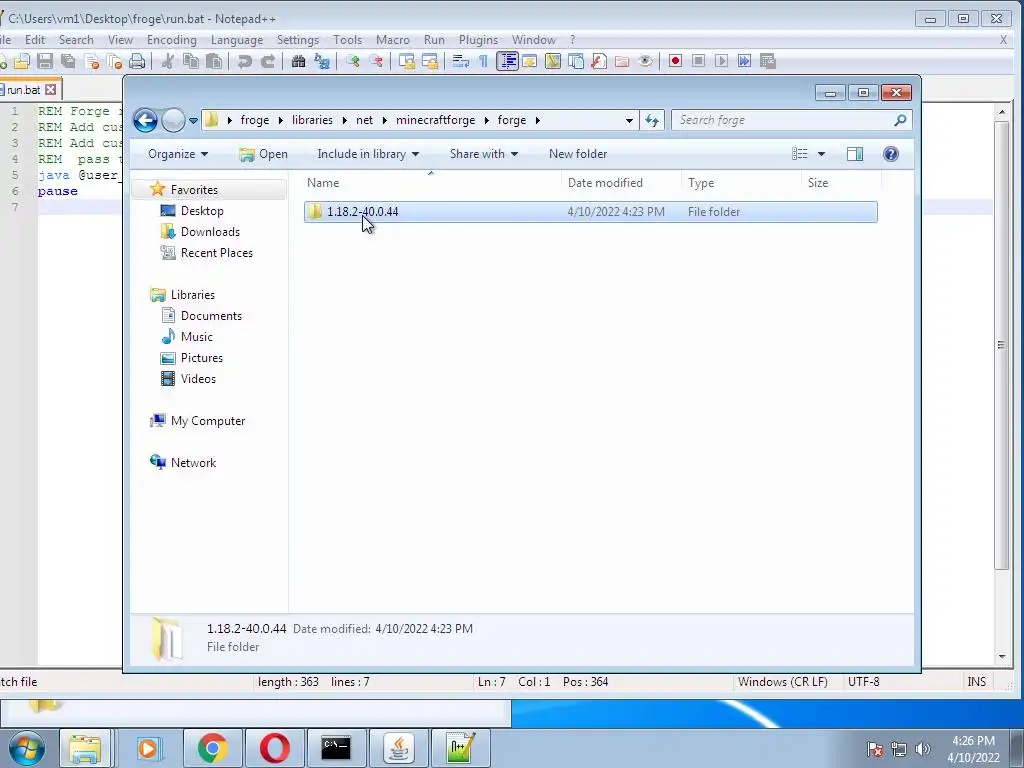
Task: Open Language menu in Notepad++
Action: [x=236, y=40]
